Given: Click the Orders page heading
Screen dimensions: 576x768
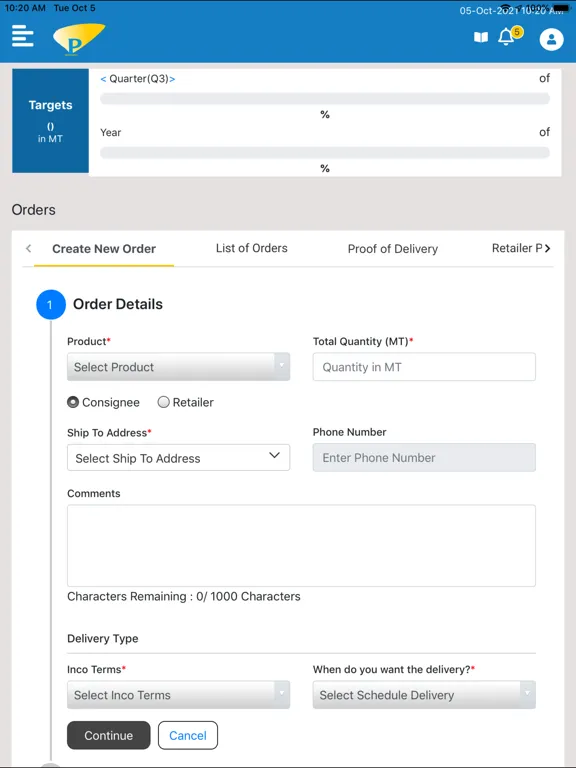Looking at the screenshot, I should tap(33, 210).
